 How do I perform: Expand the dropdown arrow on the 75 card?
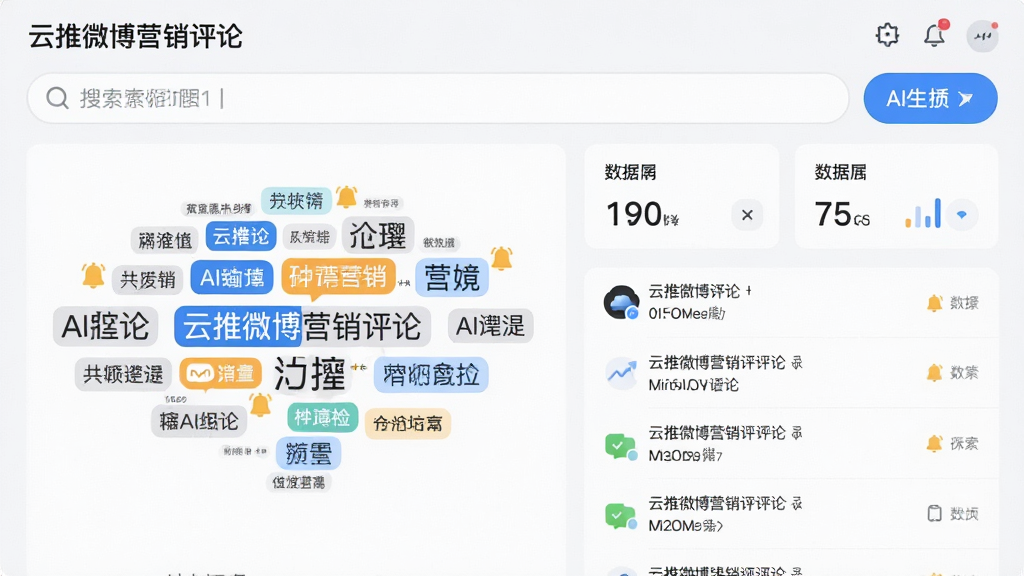(961, 214)
